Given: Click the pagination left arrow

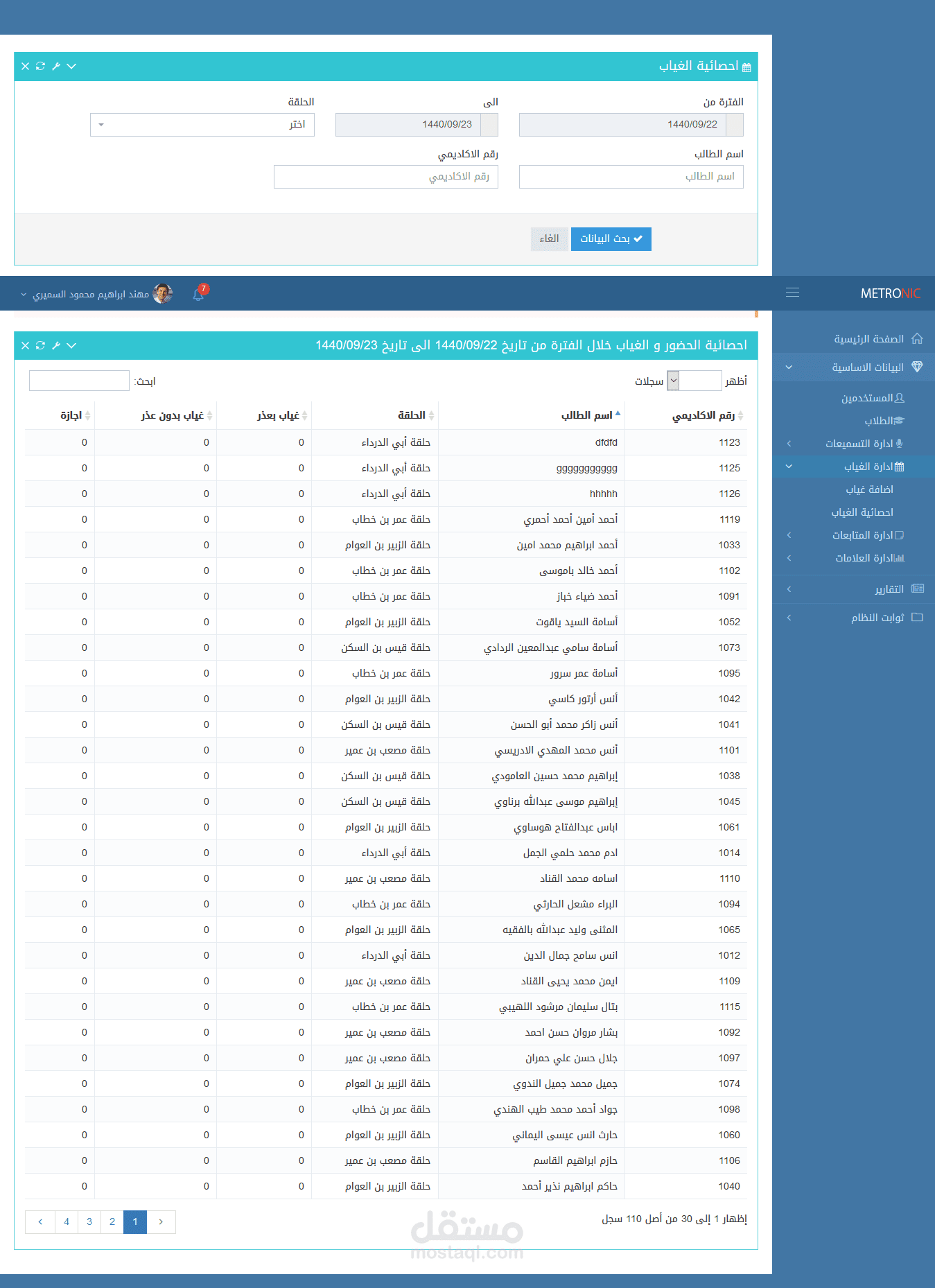Looking at the screenshot, I should coord(40,1222).
